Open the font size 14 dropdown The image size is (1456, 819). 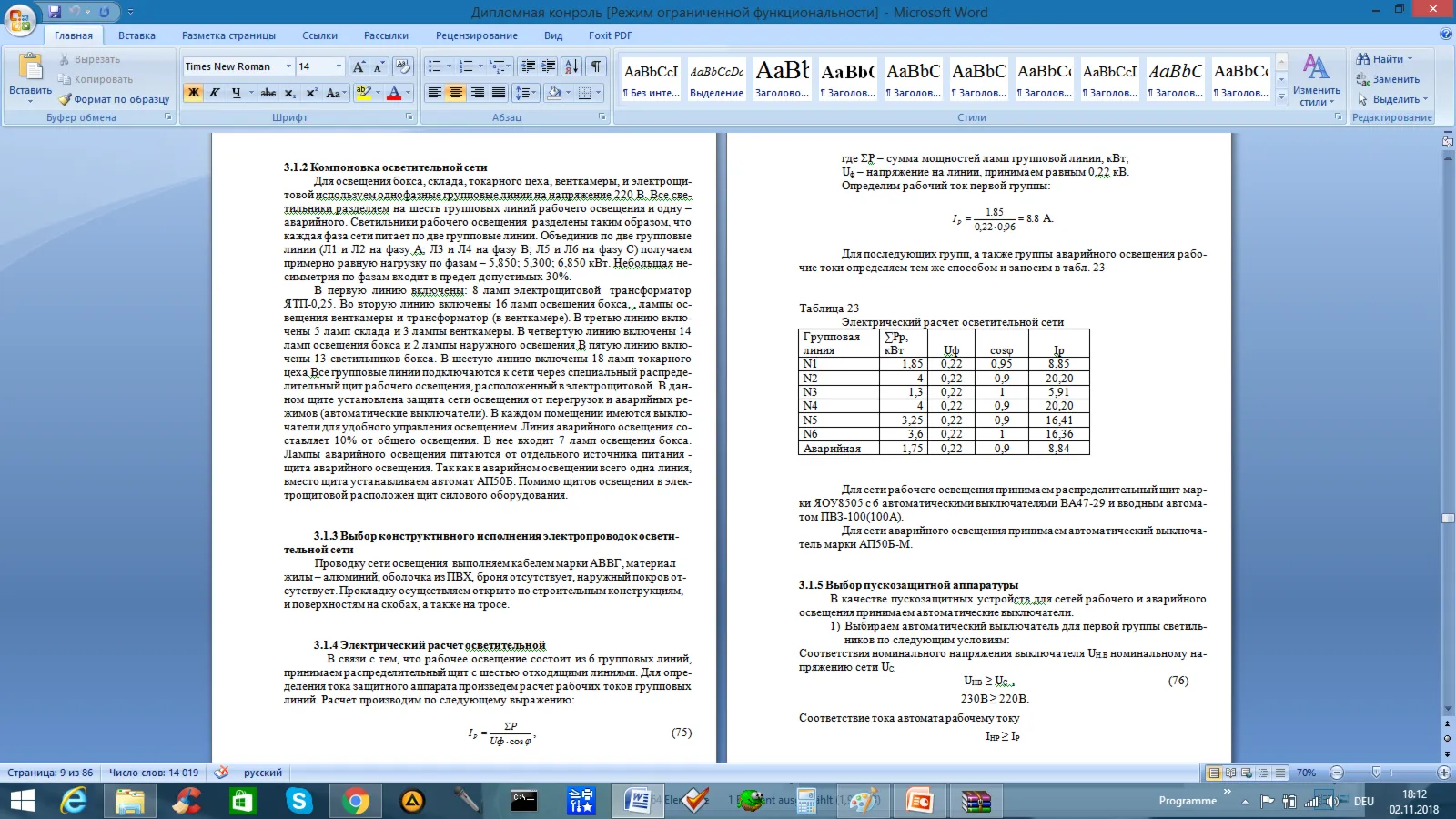point(339,66)
